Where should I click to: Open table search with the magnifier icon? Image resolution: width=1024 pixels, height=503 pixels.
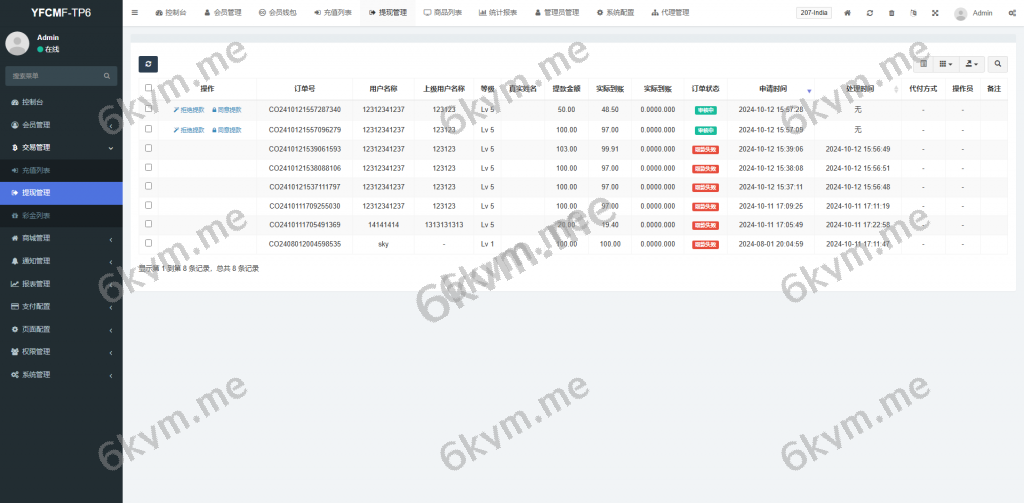998,64
